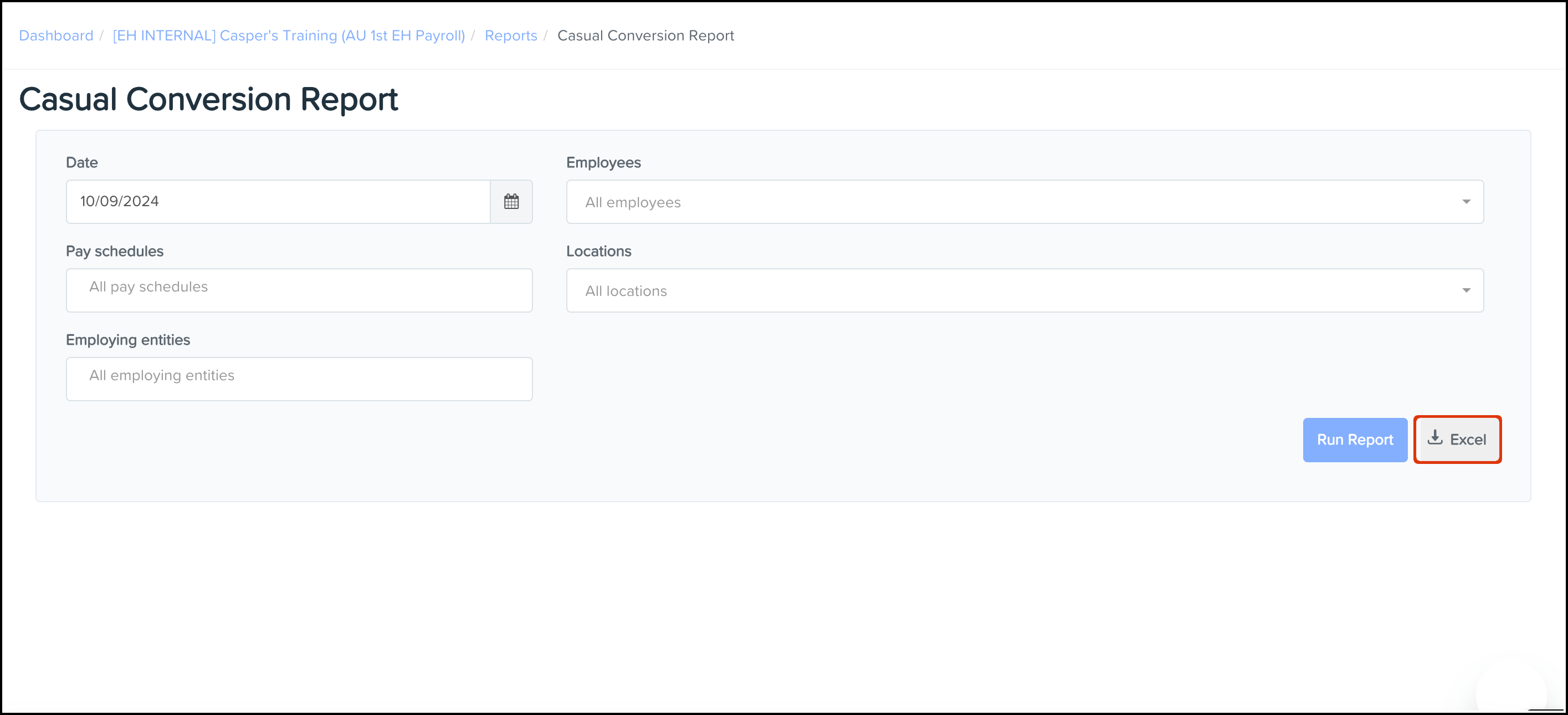This screenshot has height=715, width=1568.
Task: Open Casper's Training business breadcrumb link
Action: point(289,36)
